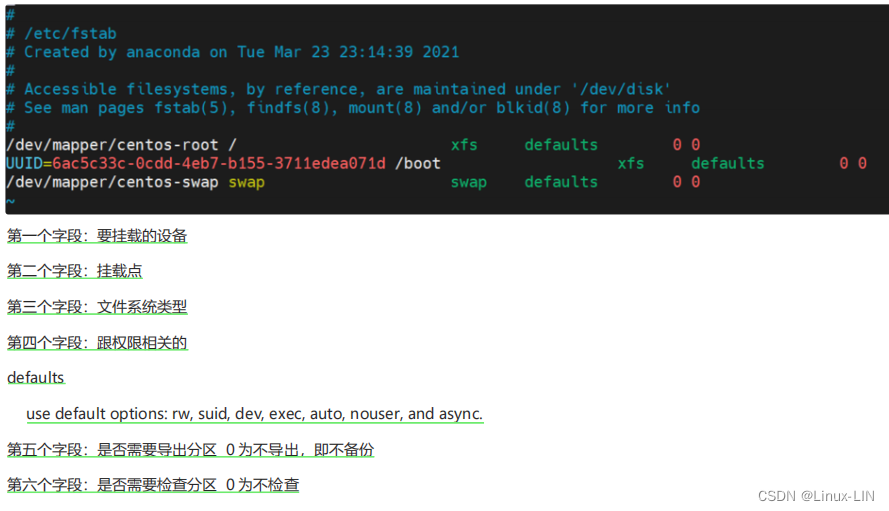Select the yellow swap mount point
The image size is (889, 511).
246,182
